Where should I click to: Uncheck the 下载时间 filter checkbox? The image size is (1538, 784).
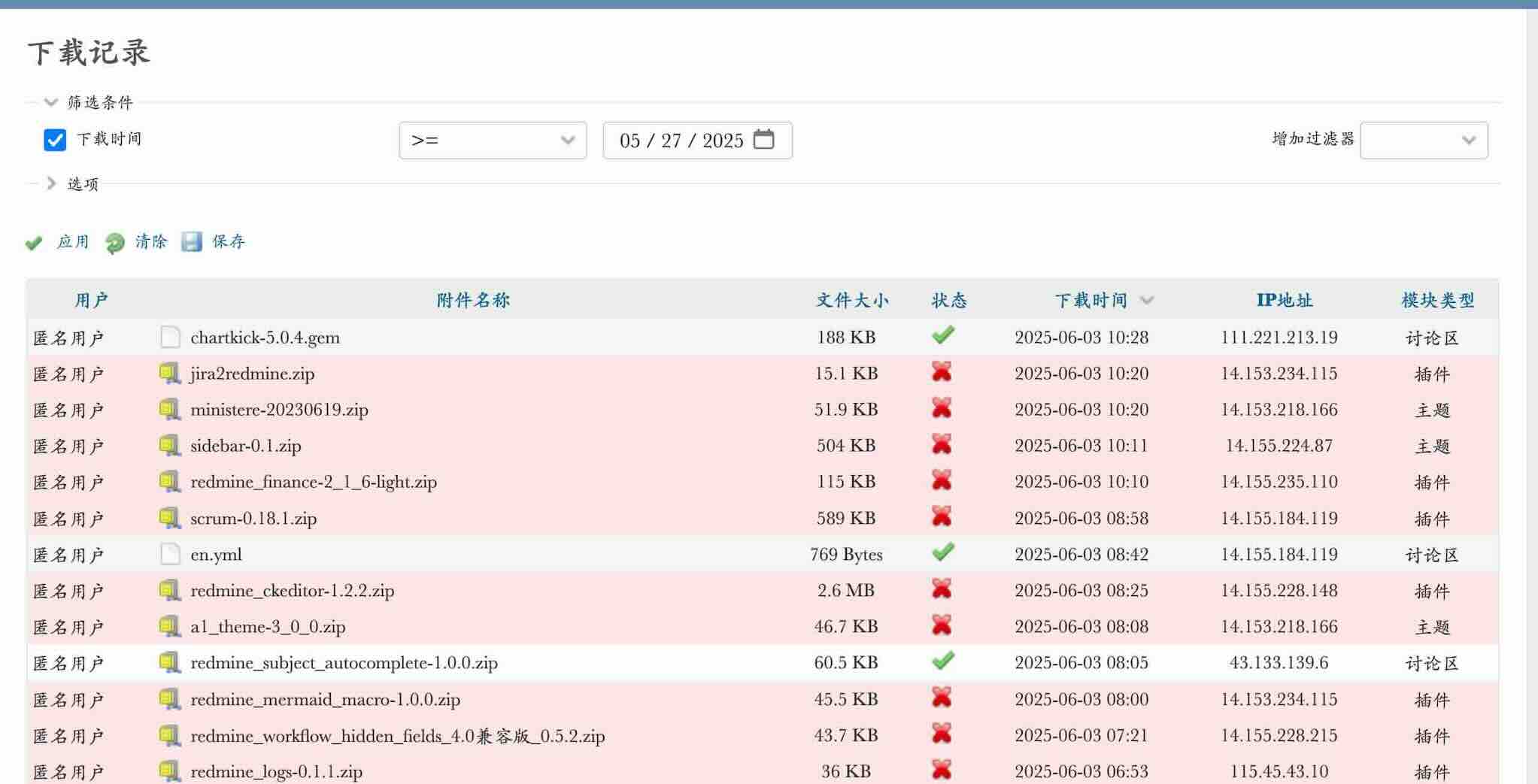pos(55,140)
